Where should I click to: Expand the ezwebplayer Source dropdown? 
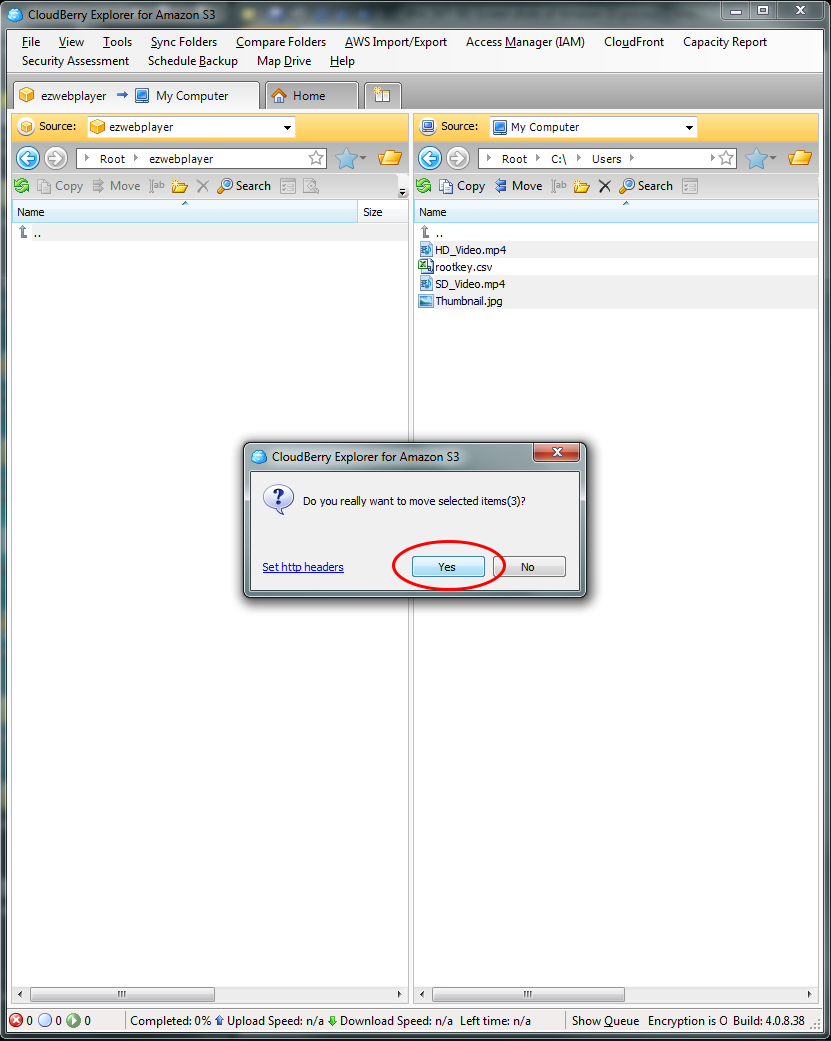pos(287,127)
